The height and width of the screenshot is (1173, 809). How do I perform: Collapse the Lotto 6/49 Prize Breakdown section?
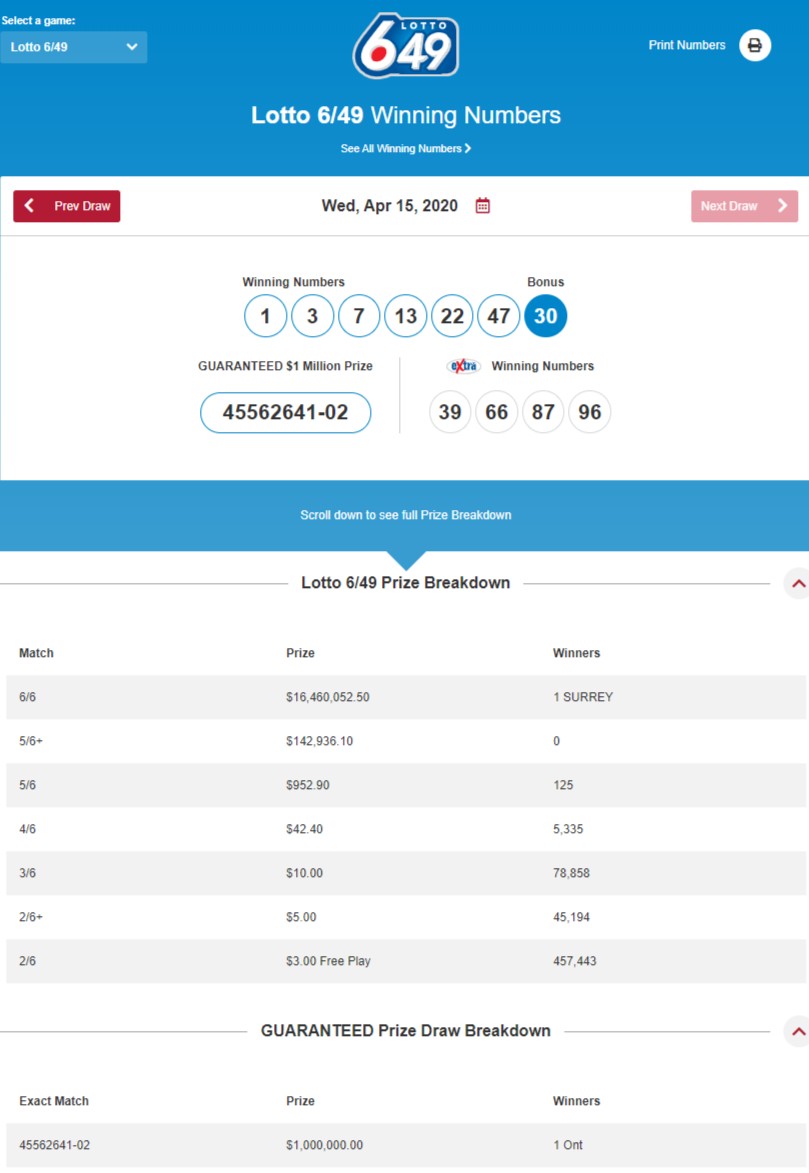(798, 584)
